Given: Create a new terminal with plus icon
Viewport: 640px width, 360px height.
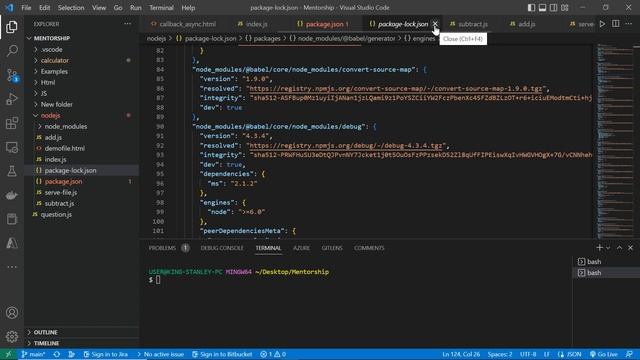Looking at the screenshot, I should pos(599,248).
